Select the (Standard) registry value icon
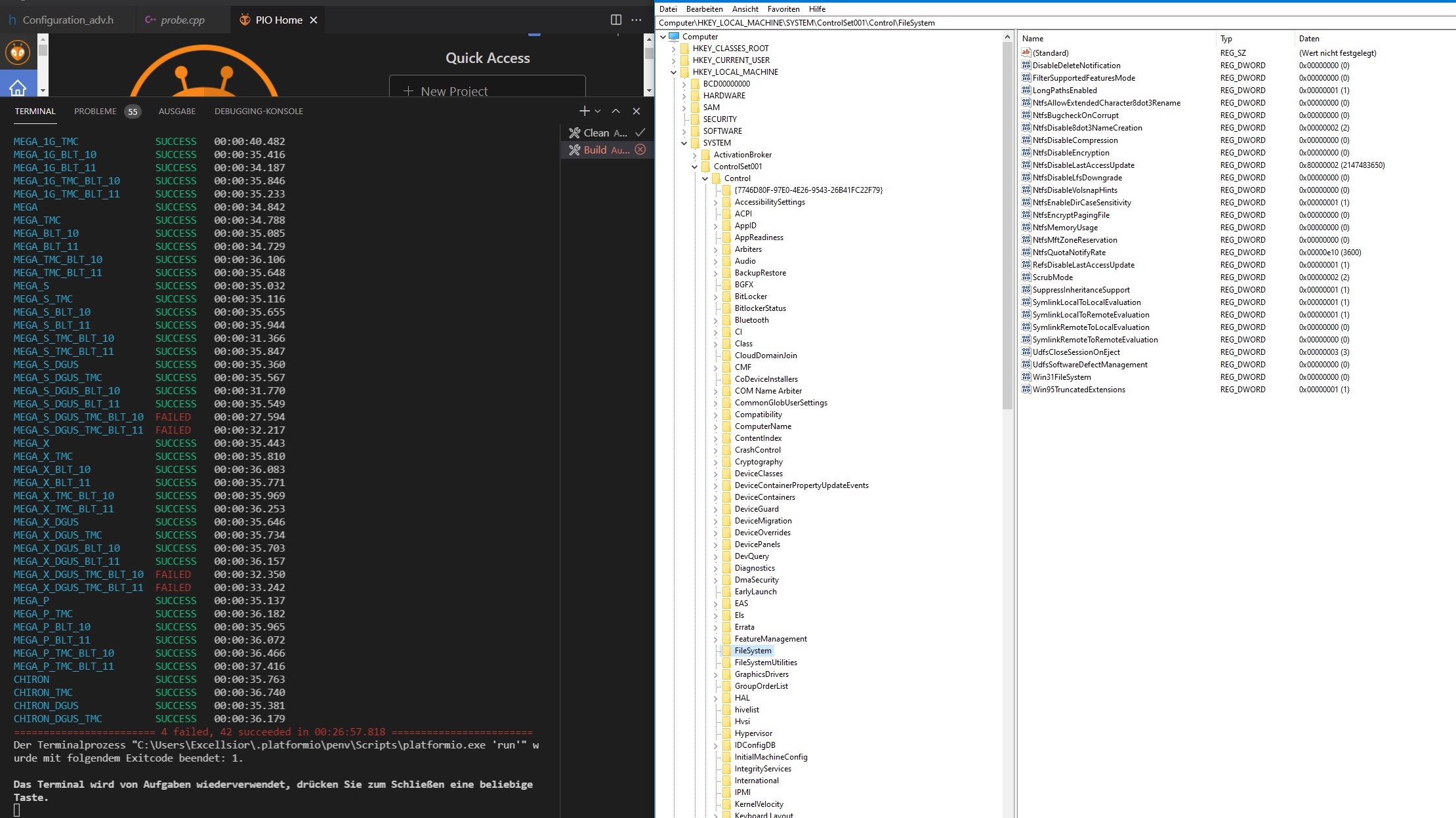Image resolution: width=1456 pixels, height=818 pixels. pos(1026,52)
